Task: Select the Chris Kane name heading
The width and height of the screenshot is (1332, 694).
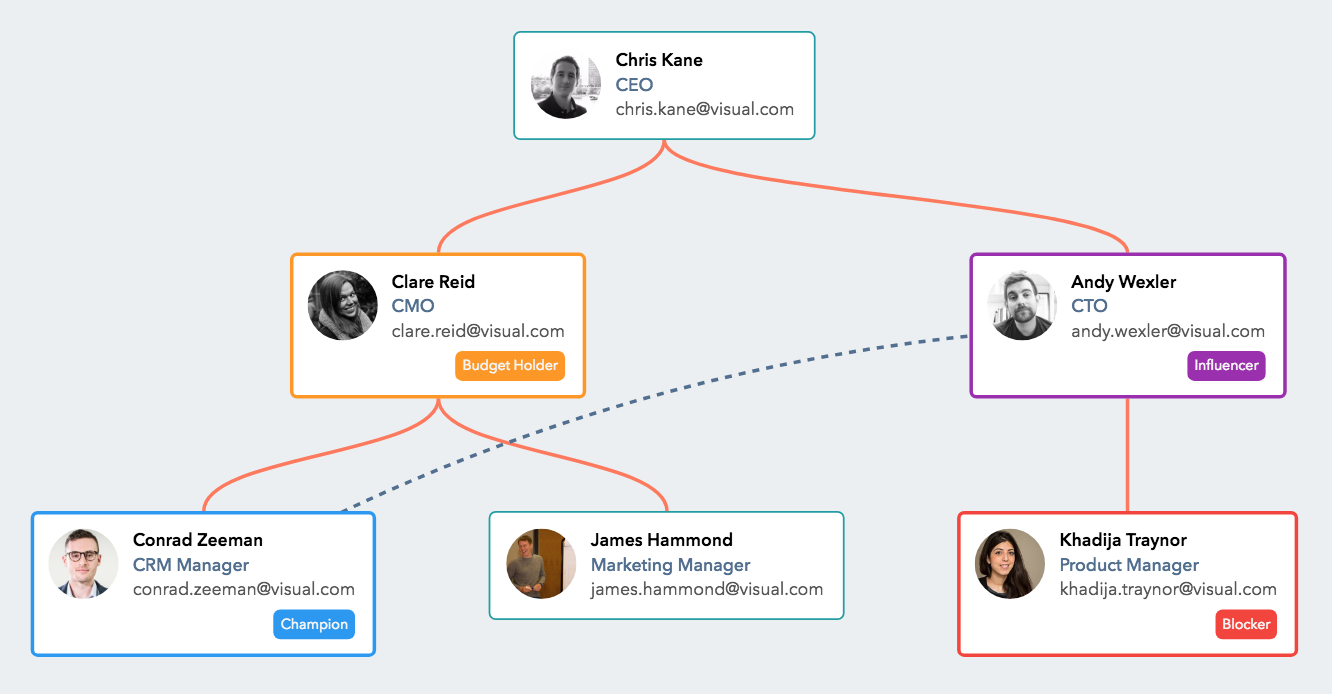Action: point(659,60)
